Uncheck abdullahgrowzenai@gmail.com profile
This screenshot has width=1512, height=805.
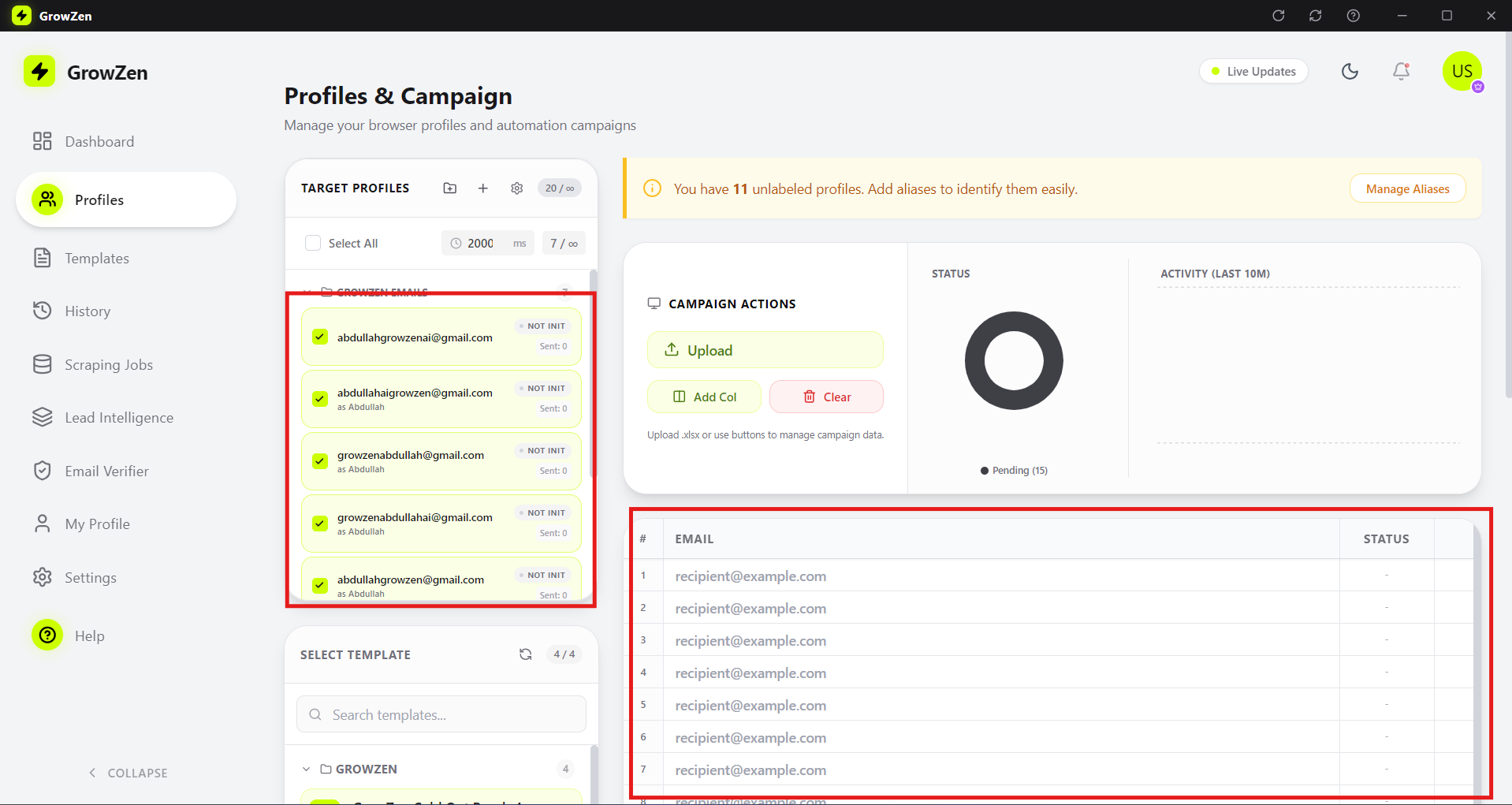pos(319,336)
